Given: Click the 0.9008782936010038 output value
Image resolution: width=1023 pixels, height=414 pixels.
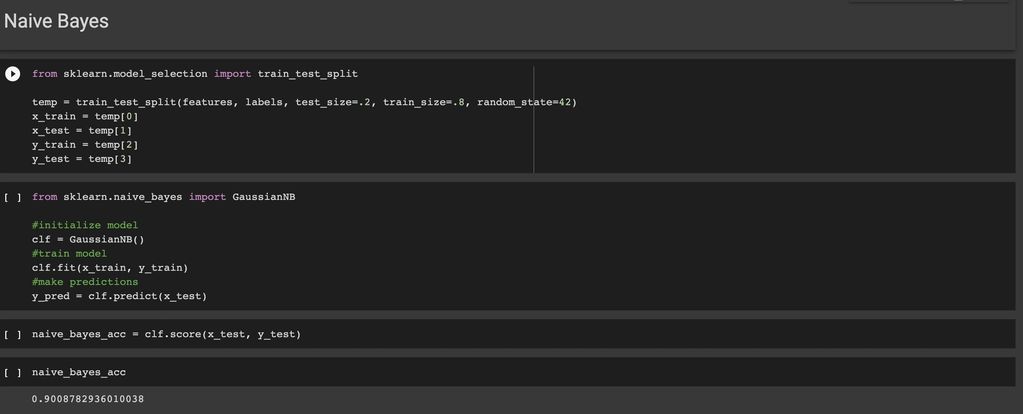Looking at the screenshot, I should (88, 399).
